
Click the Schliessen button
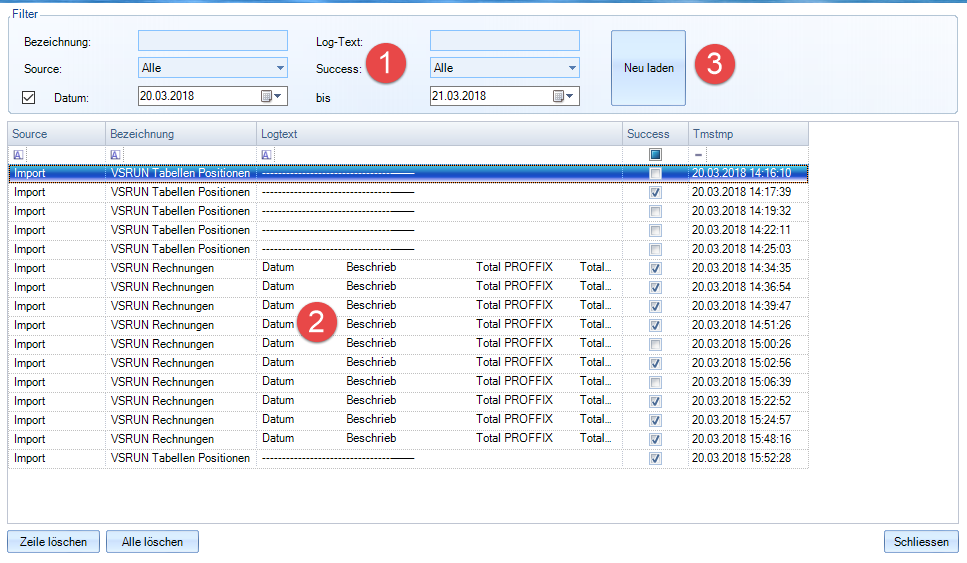tap(921, 542)
